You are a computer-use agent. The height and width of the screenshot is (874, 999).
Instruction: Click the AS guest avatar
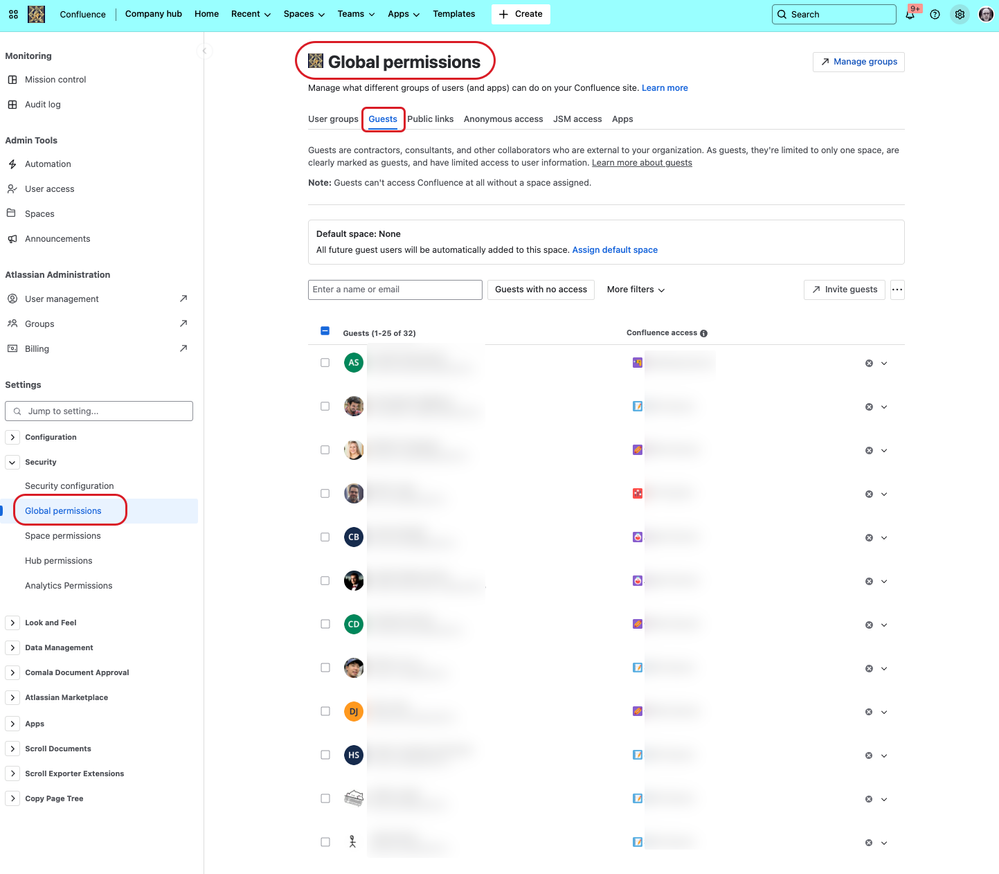[354, 362]
